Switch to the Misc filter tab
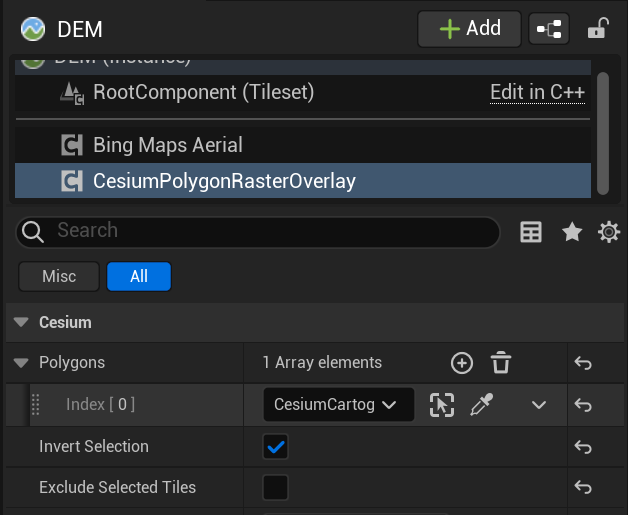Viewport: 628px width, 515px height. tap(59, 276)
